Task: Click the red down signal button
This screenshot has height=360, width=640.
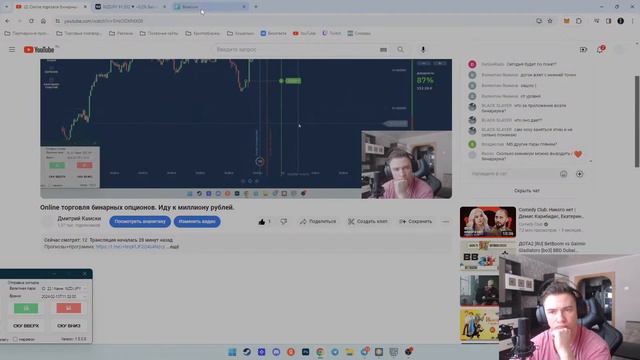Action: (x=69, y=308)
